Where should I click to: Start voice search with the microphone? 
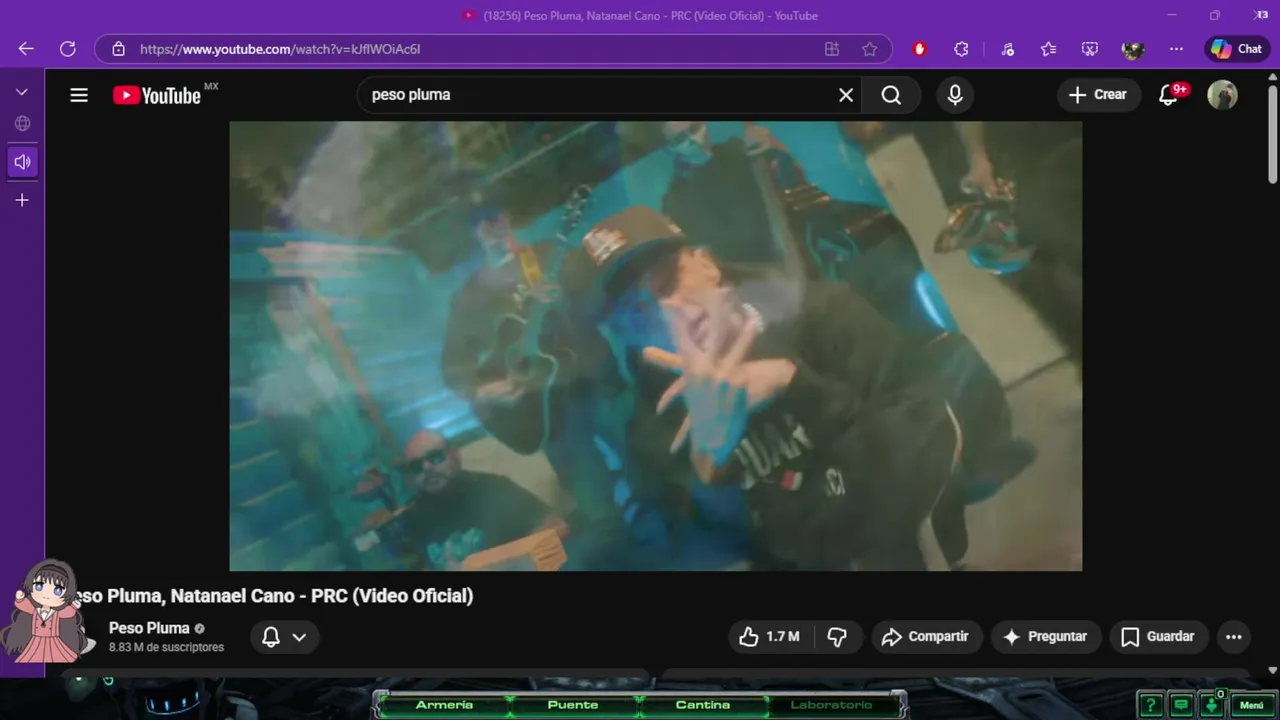pos(955,95)
